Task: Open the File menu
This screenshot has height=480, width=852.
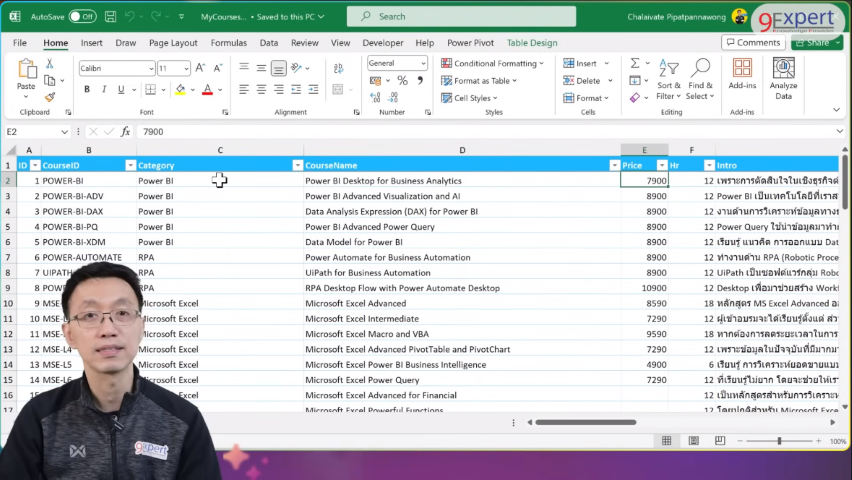Action: (x=20, y=42)
